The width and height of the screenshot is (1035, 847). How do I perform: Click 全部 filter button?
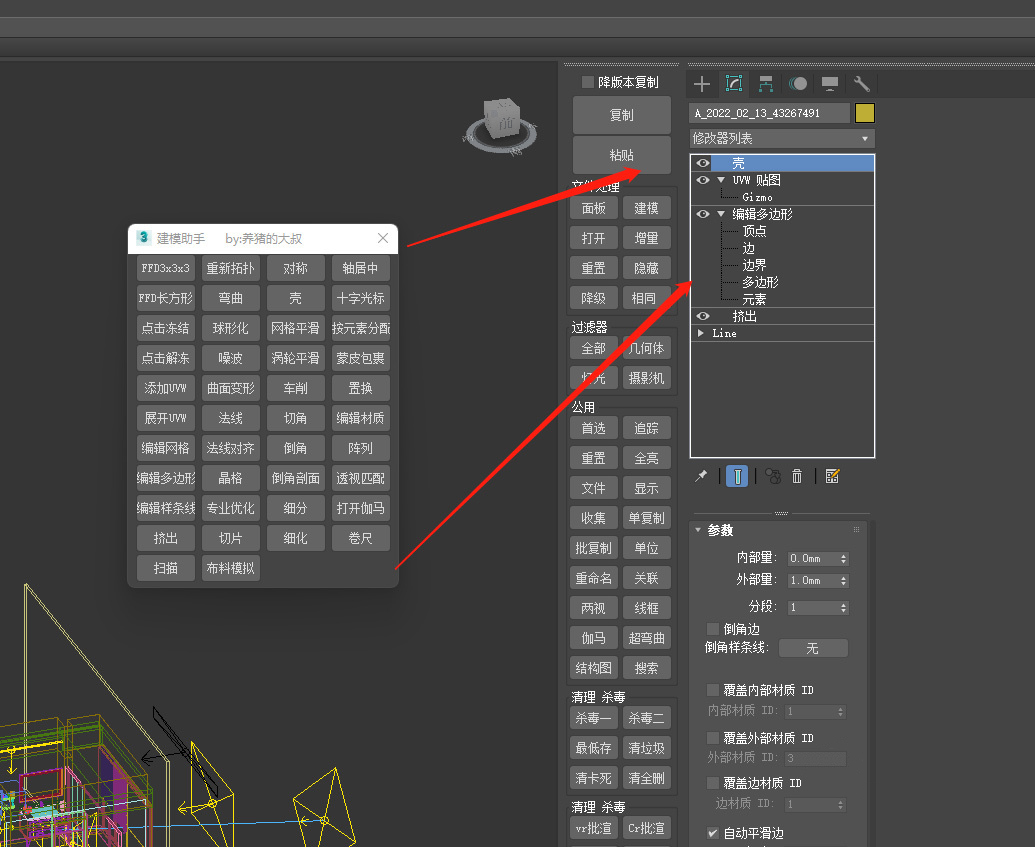(x=593, y=348)
